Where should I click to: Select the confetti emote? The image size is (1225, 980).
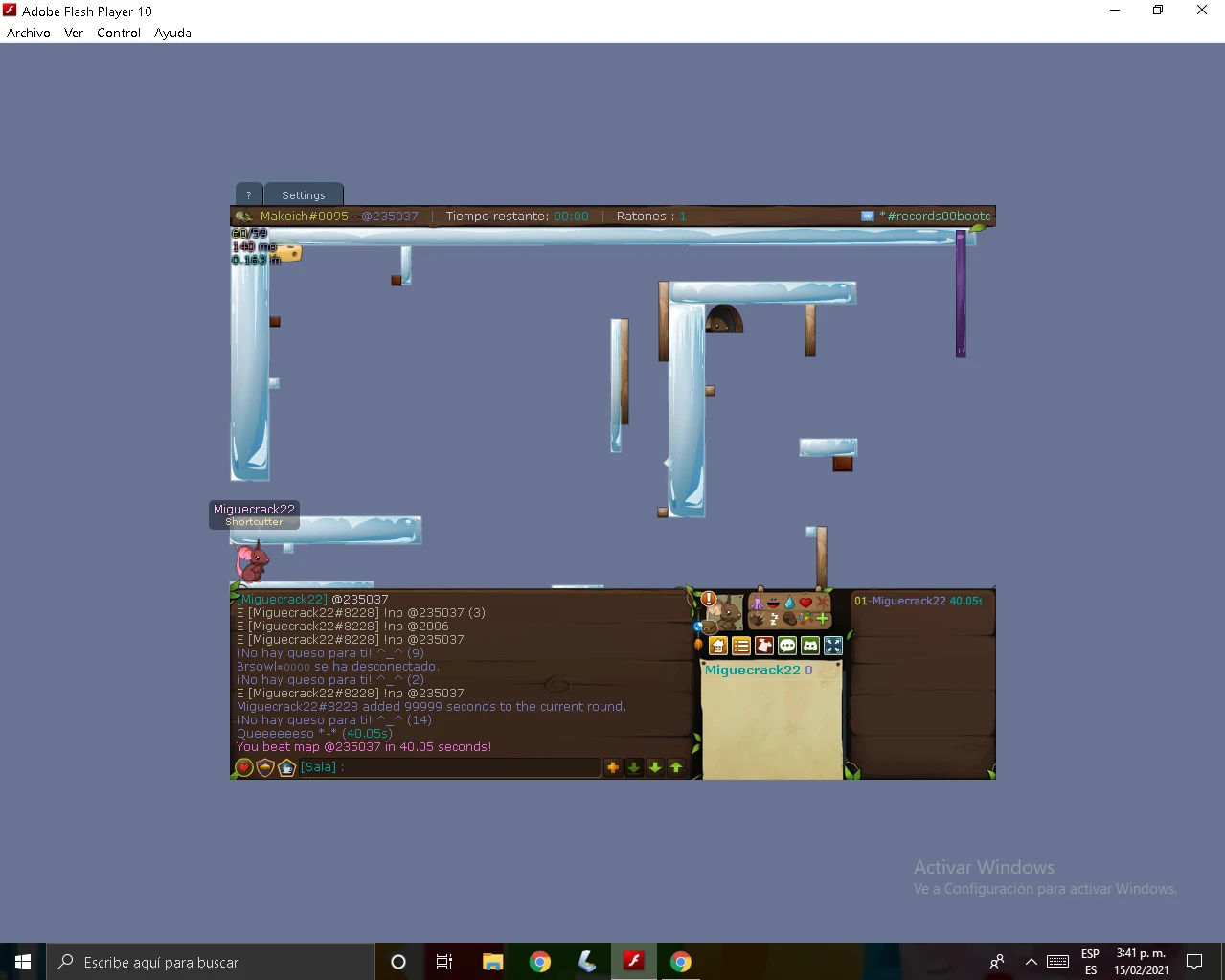pos(805,619)
